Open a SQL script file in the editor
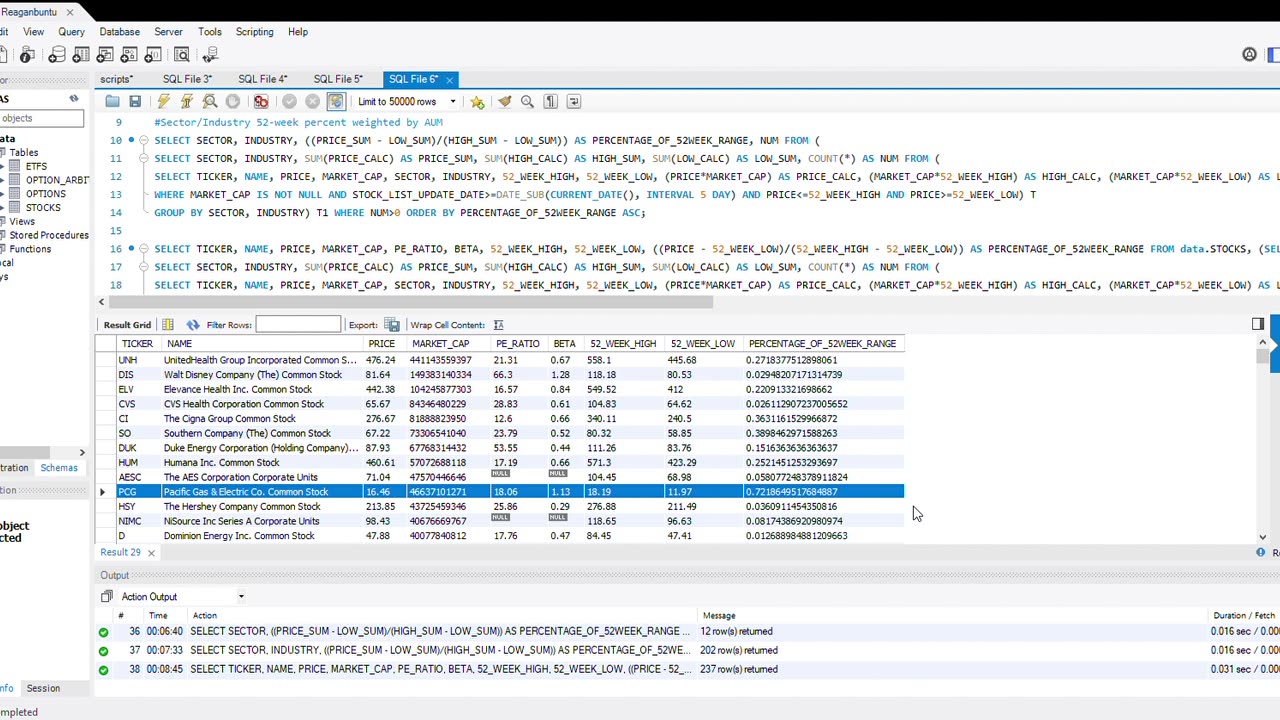1280x720 pixels. click(112, 101)
